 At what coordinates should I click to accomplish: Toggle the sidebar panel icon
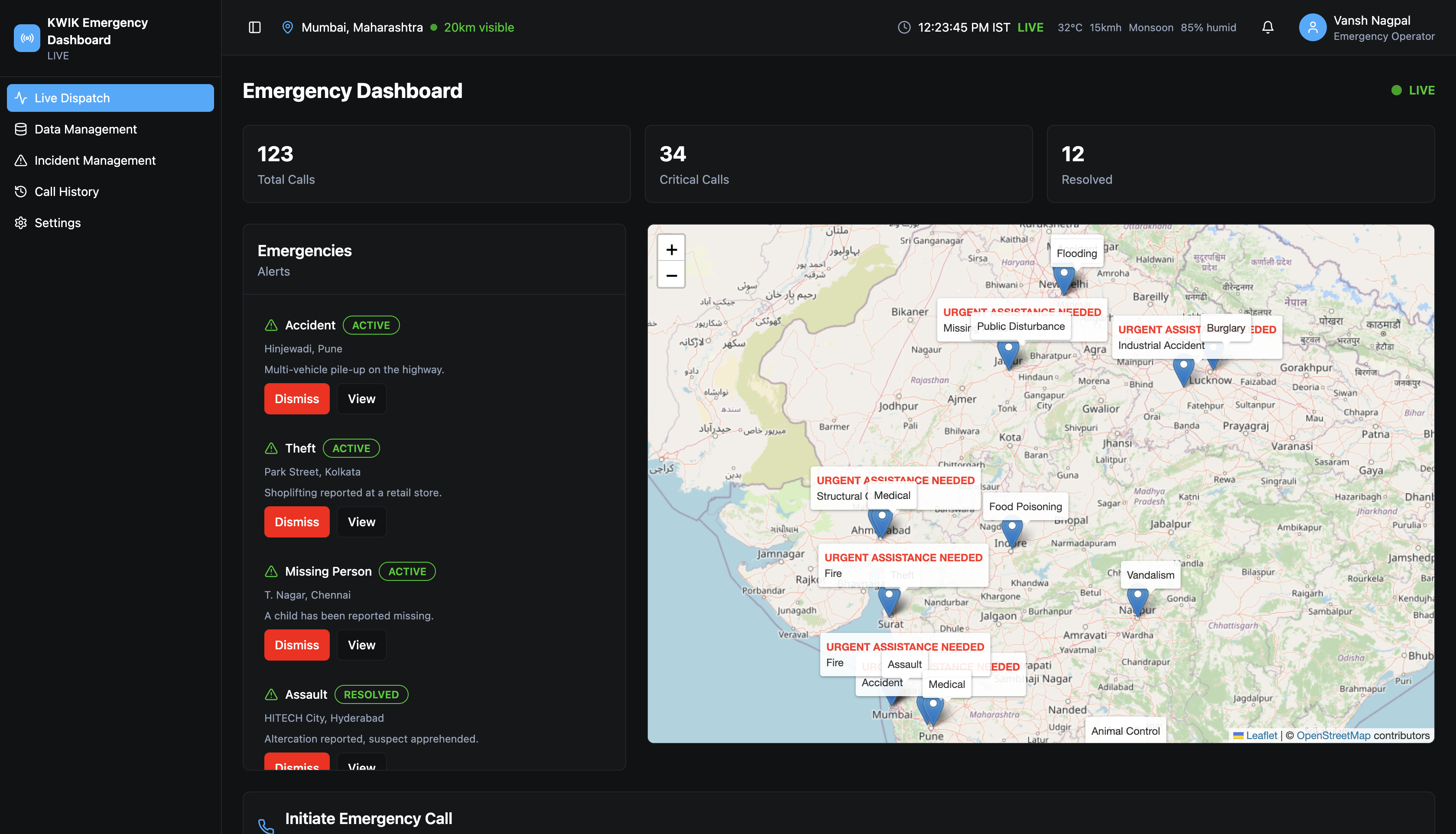tap(255, 27)
